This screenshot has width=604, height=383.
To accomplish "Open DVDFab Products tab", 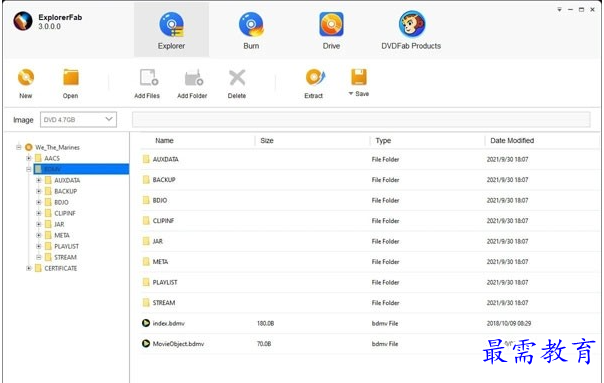I will [411, 30].
